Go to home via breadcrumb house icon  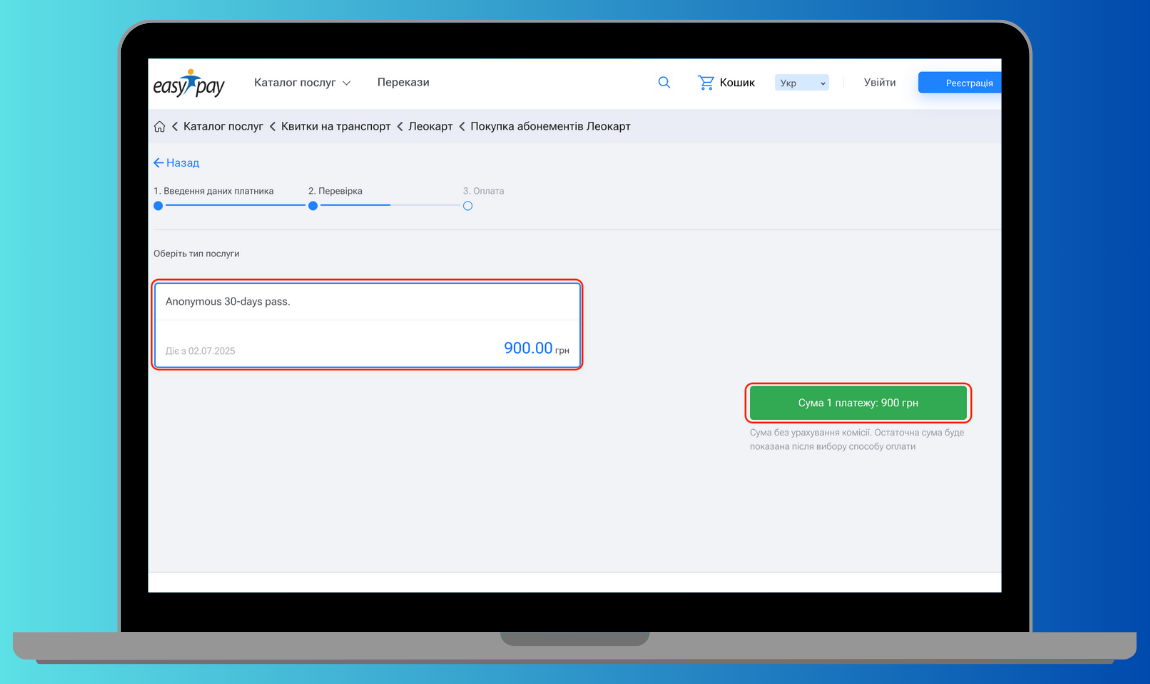tap(159, 126)
